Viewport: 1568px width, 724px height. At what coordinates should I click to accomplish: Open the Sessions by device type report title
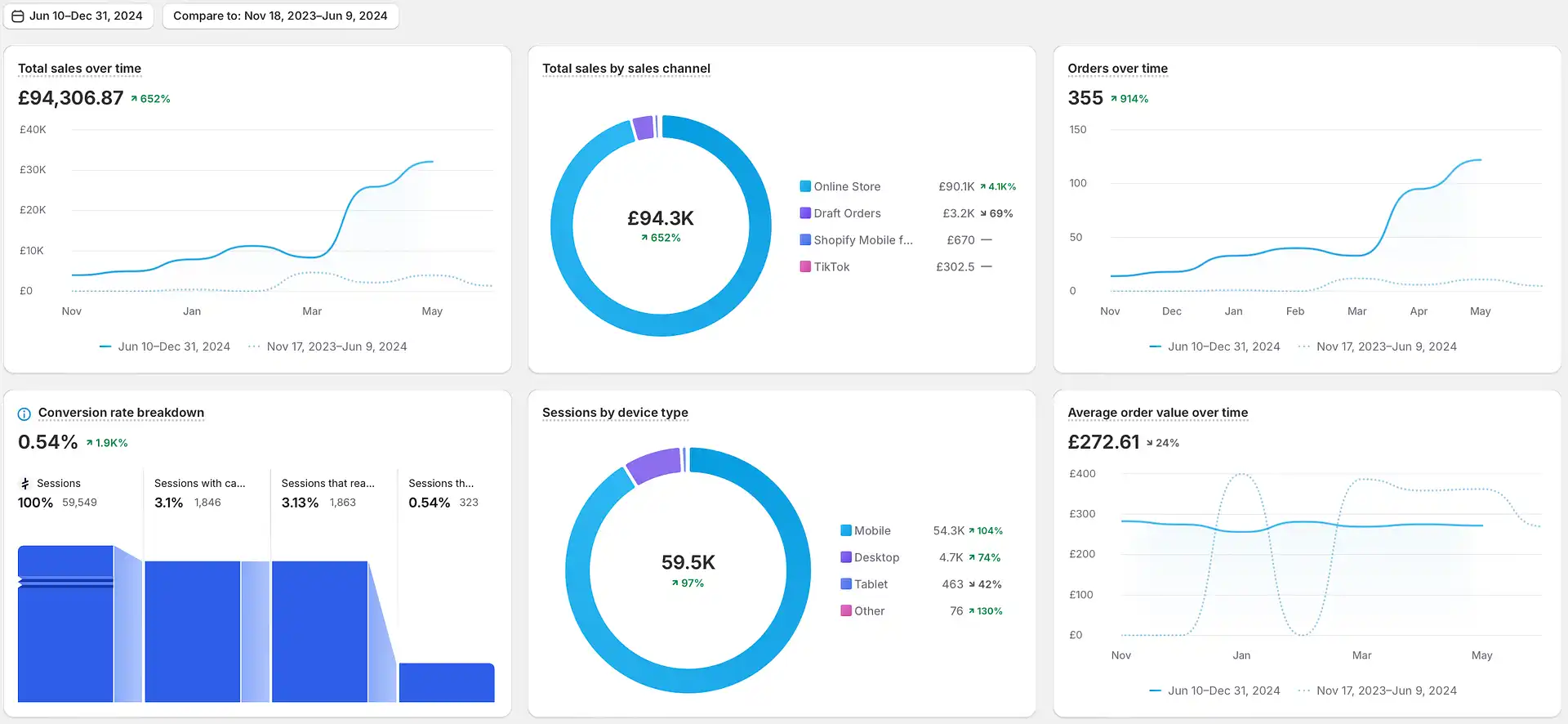(x=615, y=413)
